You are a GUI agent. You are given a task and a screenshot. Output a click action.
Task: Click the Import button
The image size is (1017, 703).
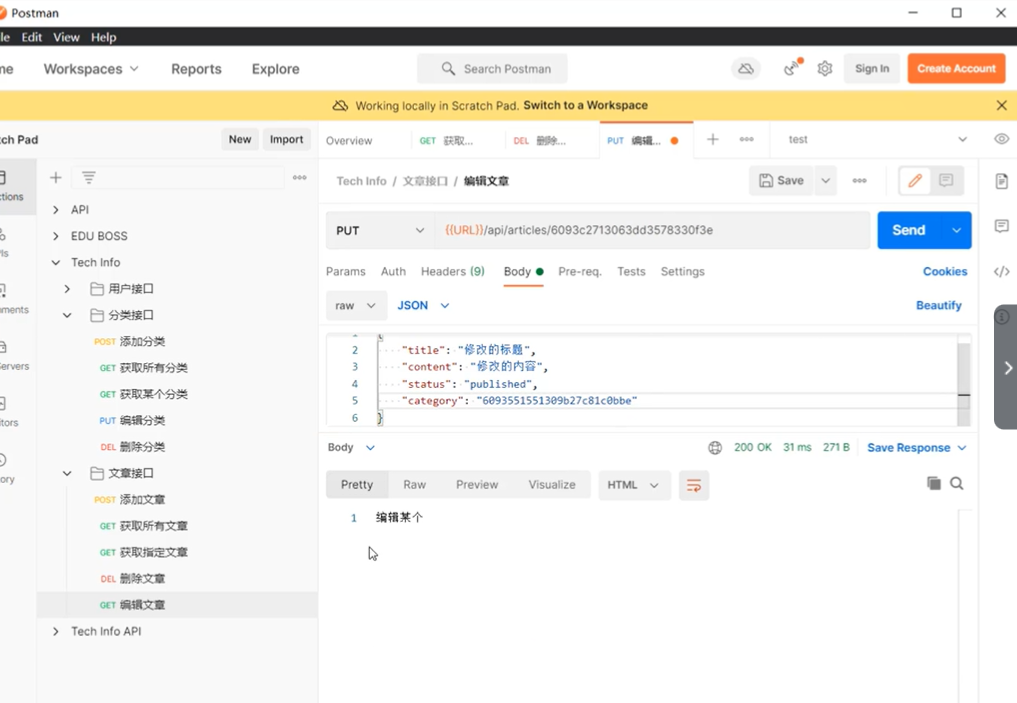click(x=287, y=139)
